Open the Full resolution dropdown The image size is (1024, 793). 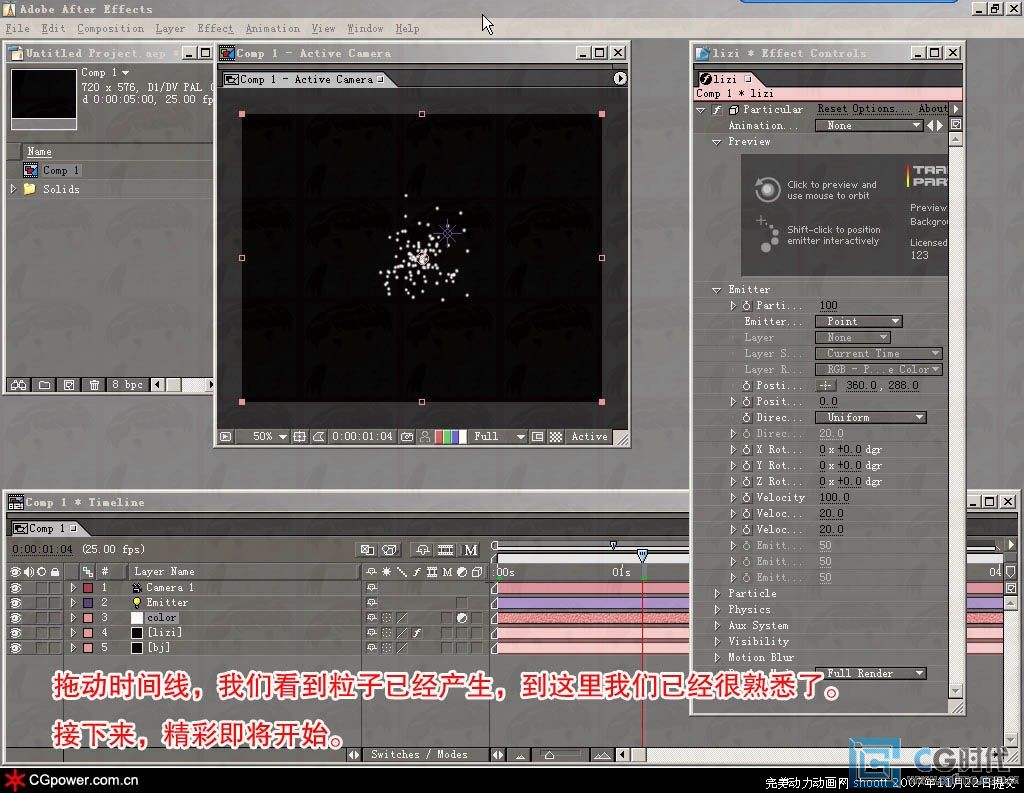pos(500,436)
